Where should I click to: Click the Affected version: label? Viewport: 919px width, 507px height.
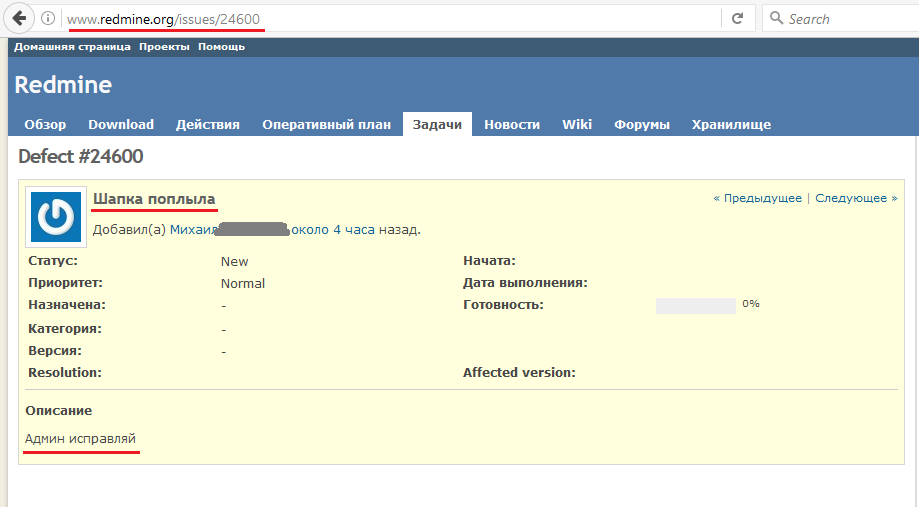(519, 373)
